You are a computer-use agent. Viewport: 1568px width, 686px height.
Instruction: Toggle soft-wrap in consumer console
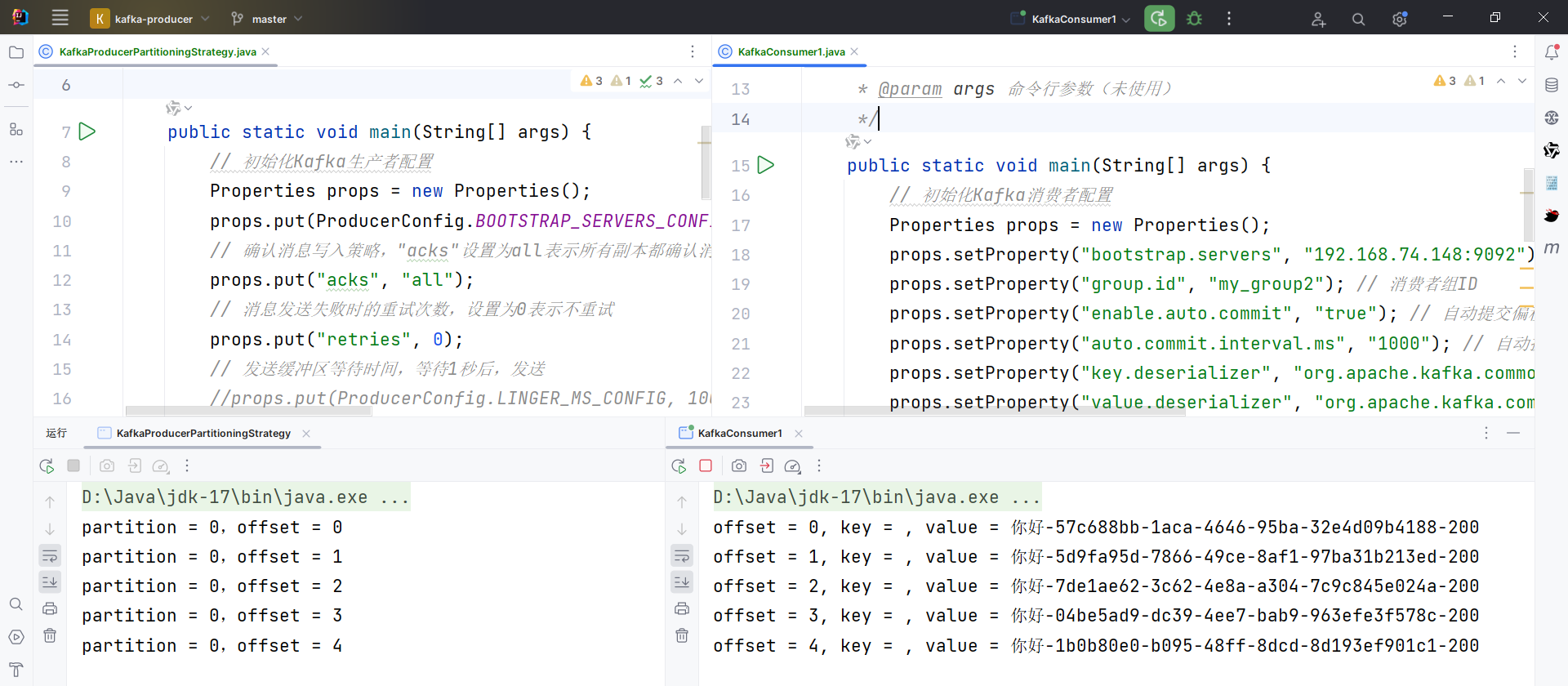(682, 556)
